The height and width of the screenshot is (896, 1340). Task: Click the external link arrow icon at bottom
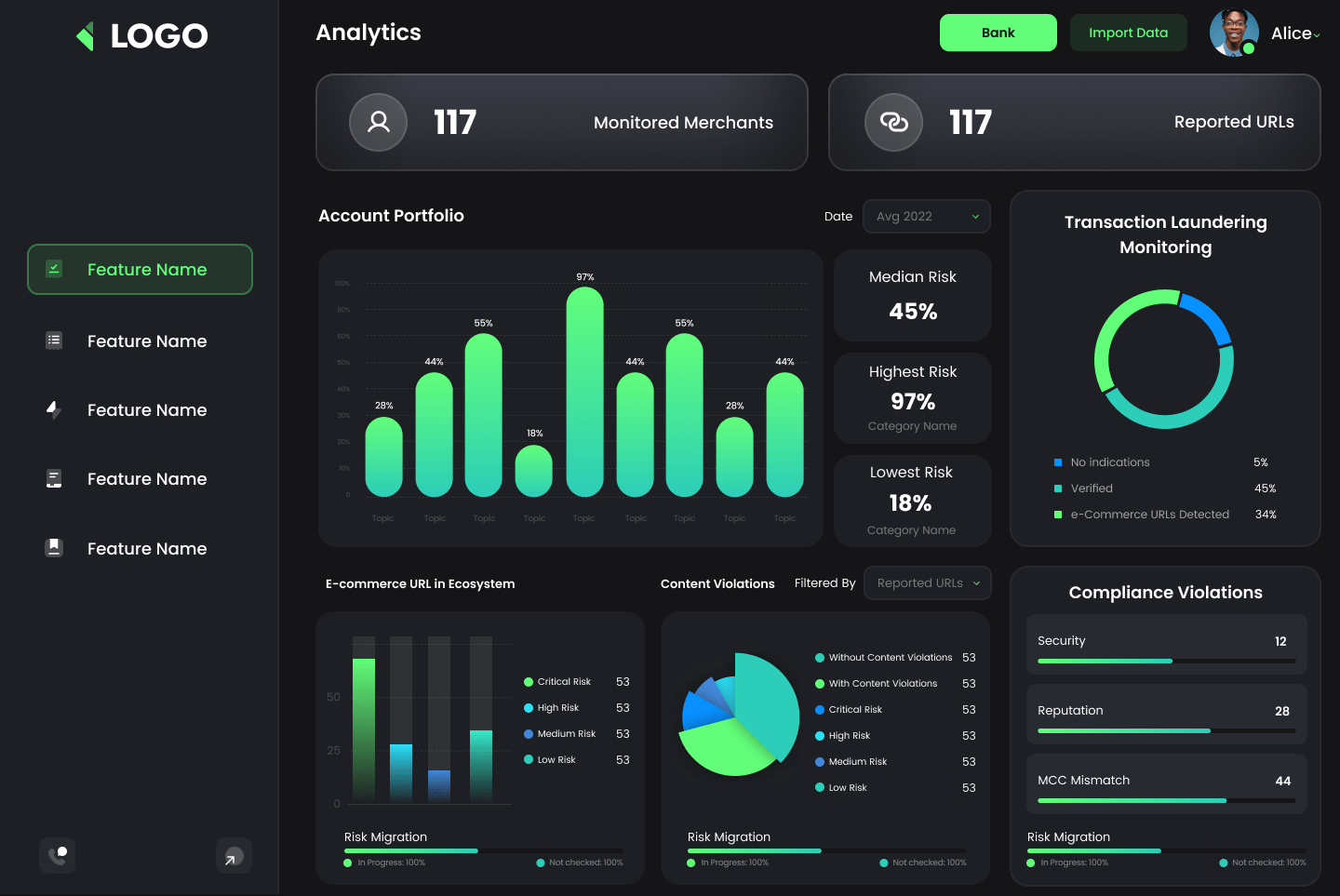[x=234, y=855]
